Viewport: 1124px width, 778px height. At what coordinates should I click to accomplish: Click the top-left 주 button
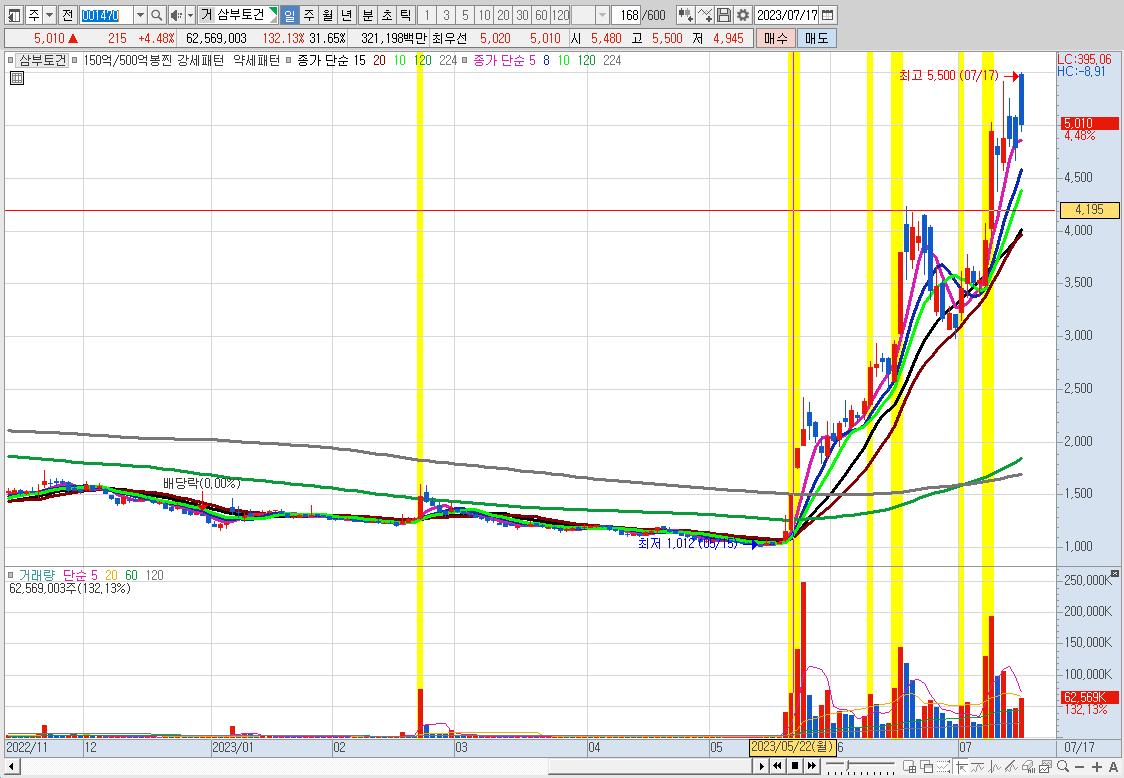(x=34, y=15)
